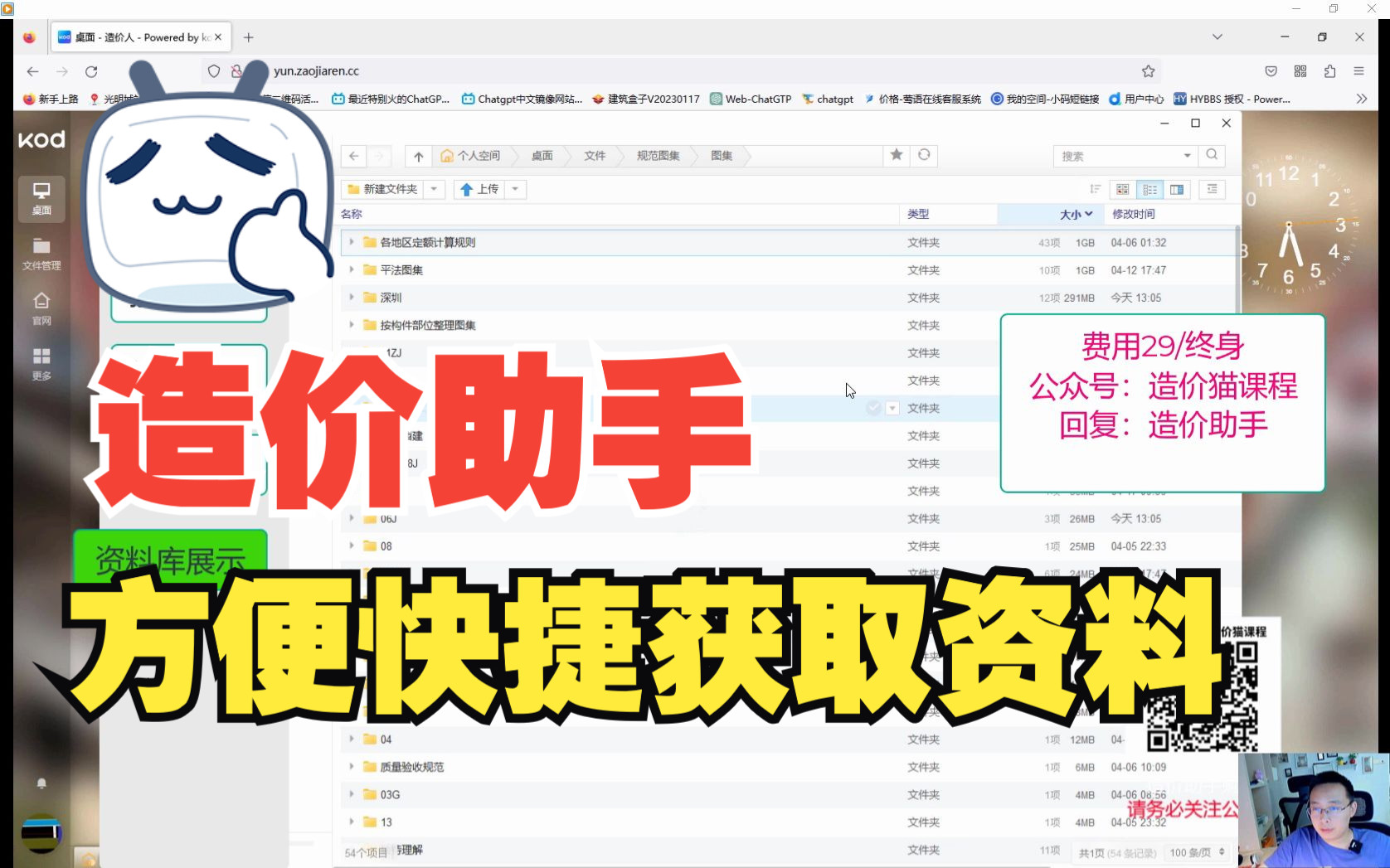Open the 新手上路 bookmark
1390x868 pixels.
tap(51, 99)
